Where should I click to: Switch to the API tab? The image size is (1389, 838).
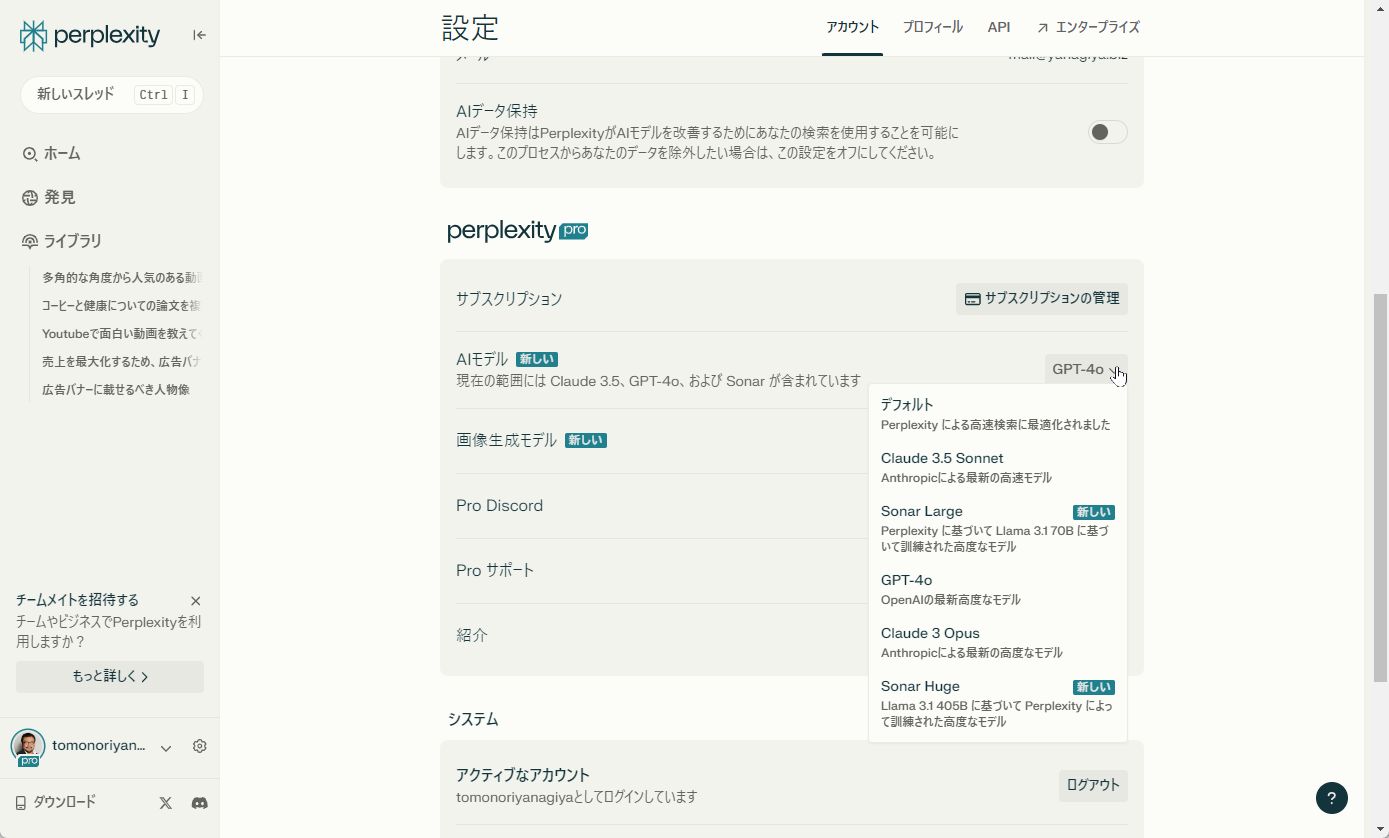[x=998, y=27]
